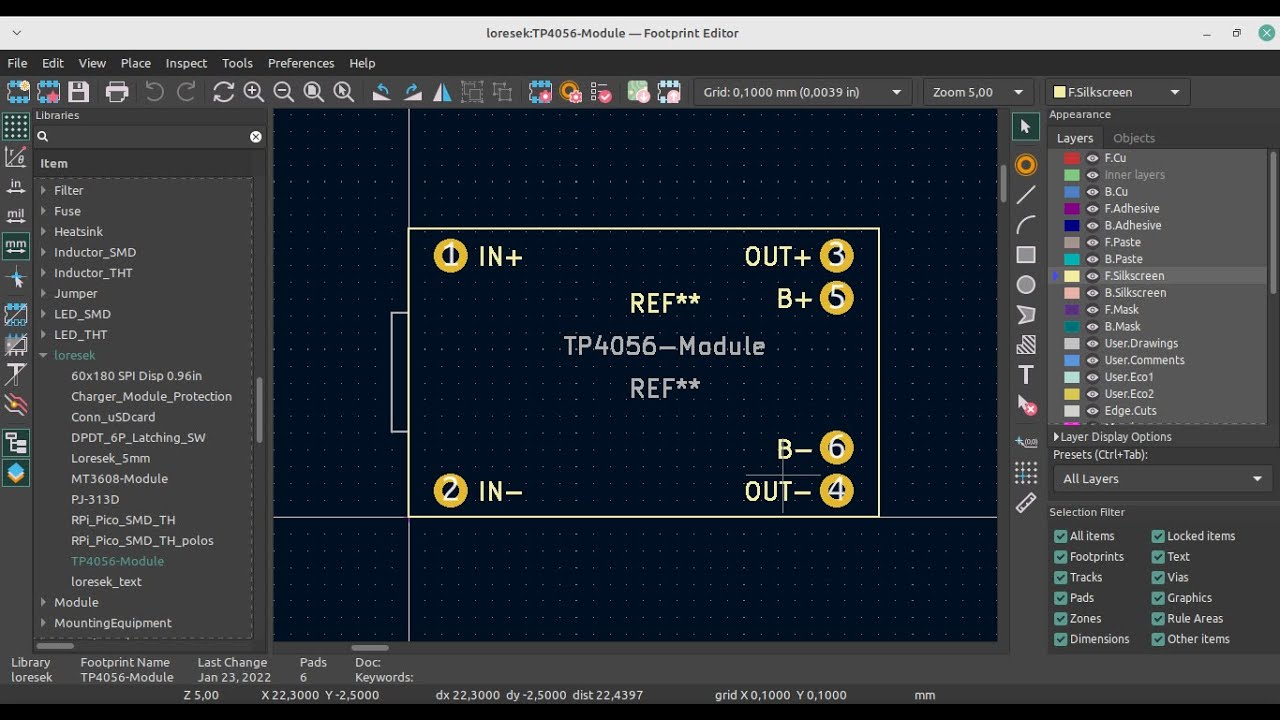Toggle F.Silkscreen layer visibility eye
Image resolution: width=1280 pixels, height=720 pixels.
tap(1092, 276)
